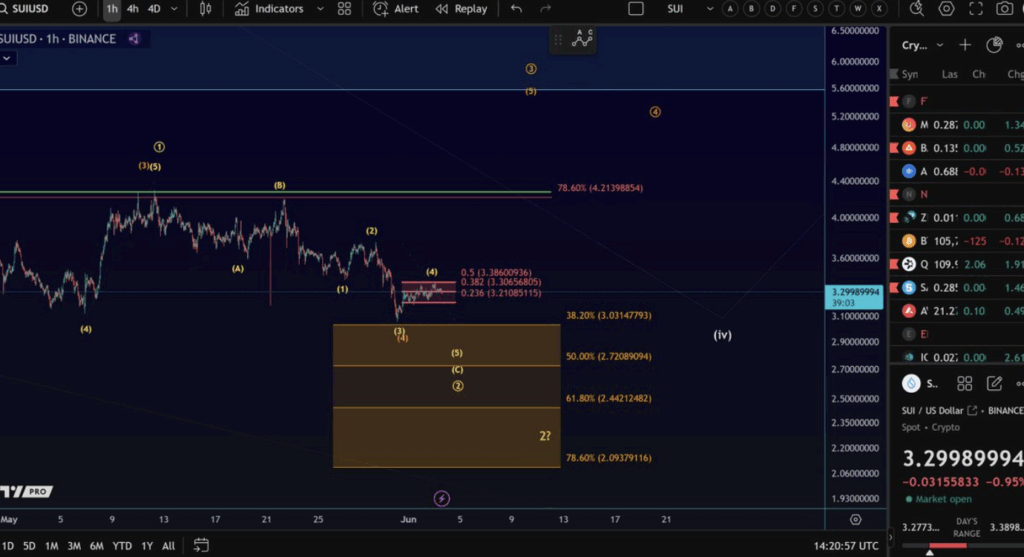This screenshot has width=1024, height=557.
Task: Set the date range to 5D
Action: [29, 545]
